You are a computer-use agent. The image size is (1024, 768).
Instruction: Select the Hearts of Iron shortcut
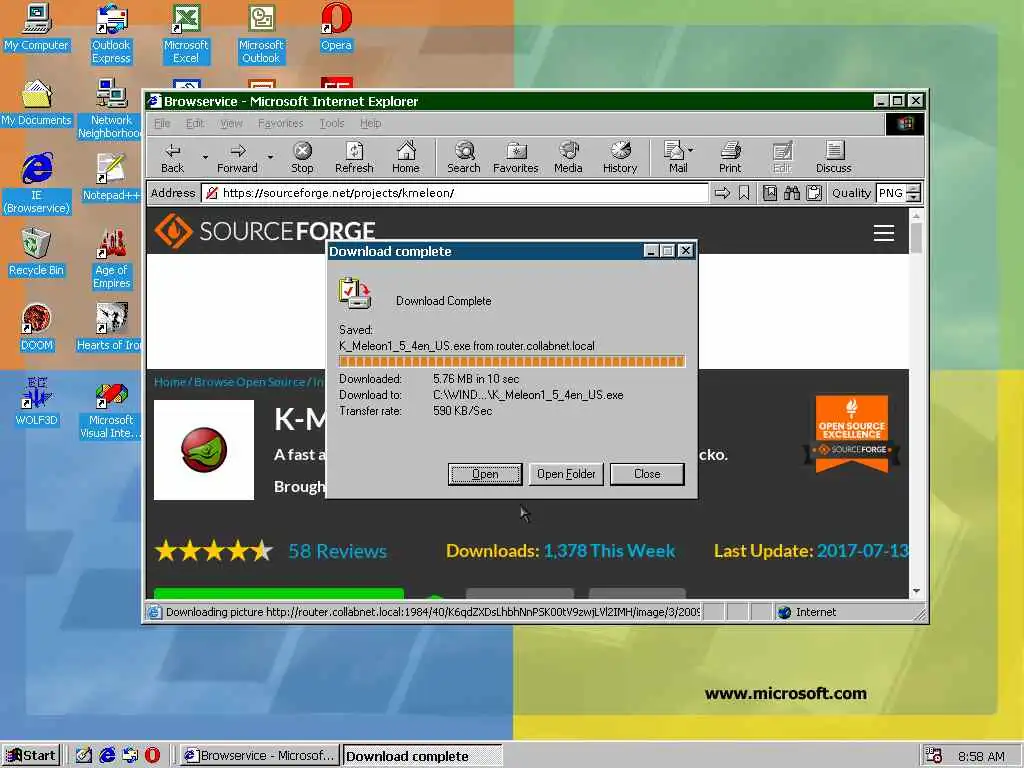[x=110, y=328]
